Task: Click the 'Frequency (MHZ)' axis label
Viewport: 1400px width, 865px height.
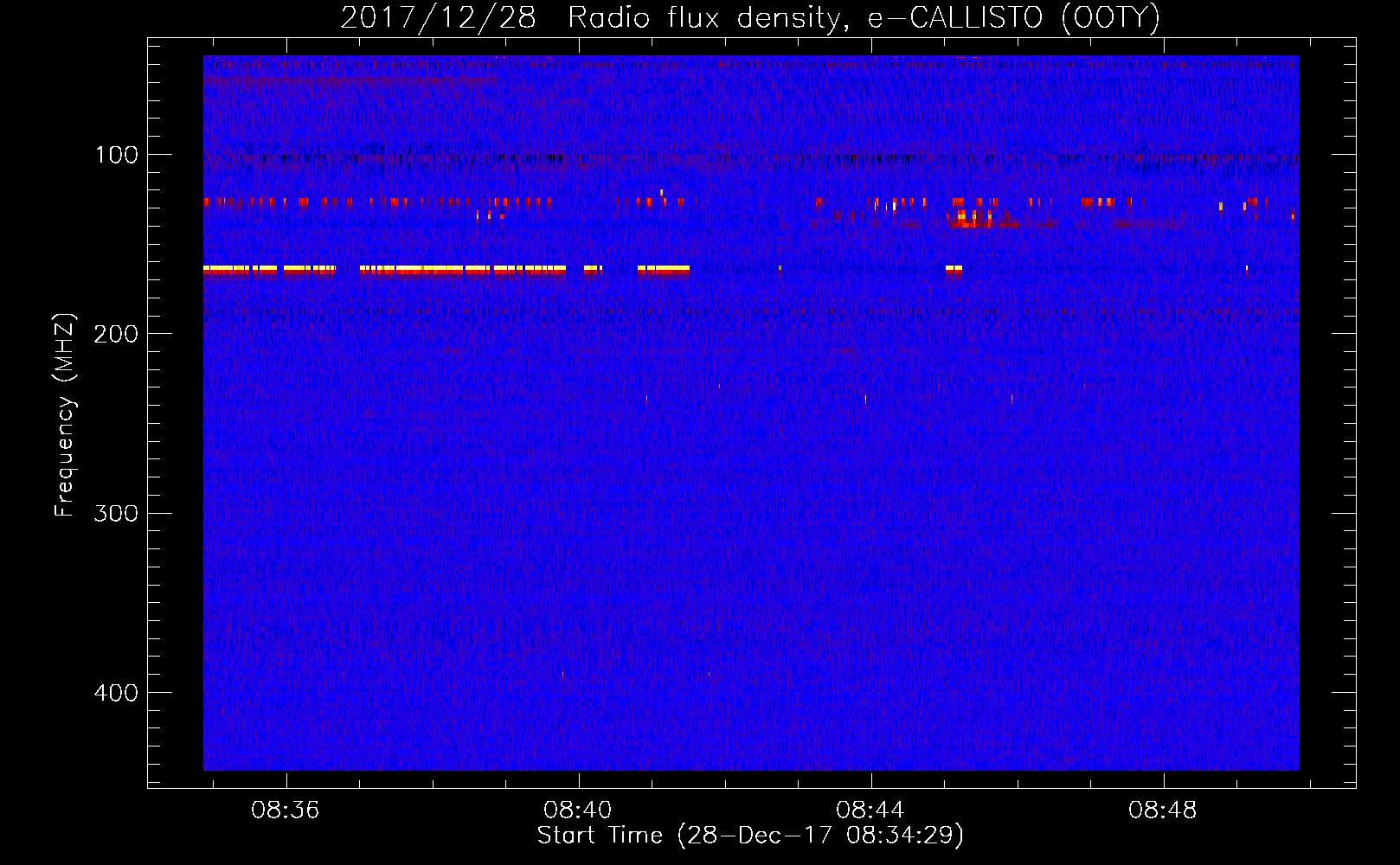Action: click(x=65, y=415)
